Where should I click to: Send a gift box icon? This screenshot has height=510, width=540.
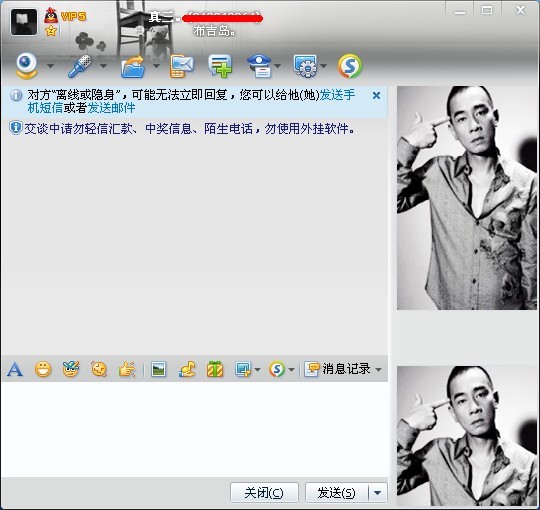click(x=215, y=370)
